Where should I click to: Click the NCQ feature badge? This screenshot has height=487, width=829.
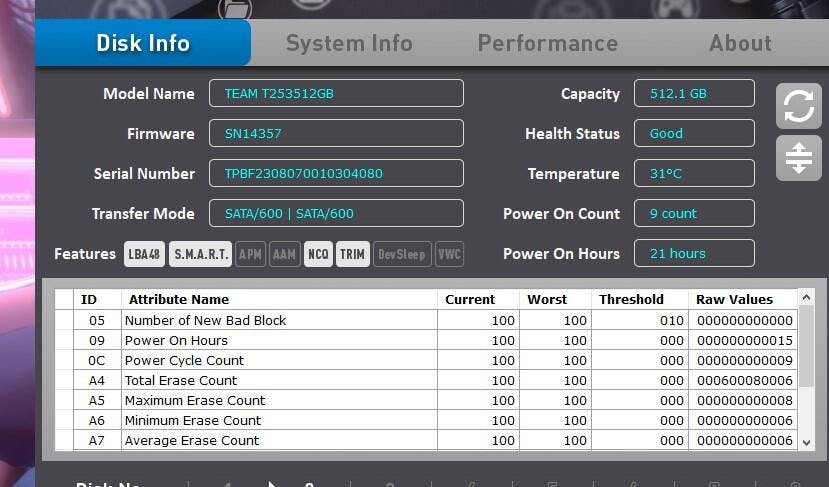(x=318, y=254)
